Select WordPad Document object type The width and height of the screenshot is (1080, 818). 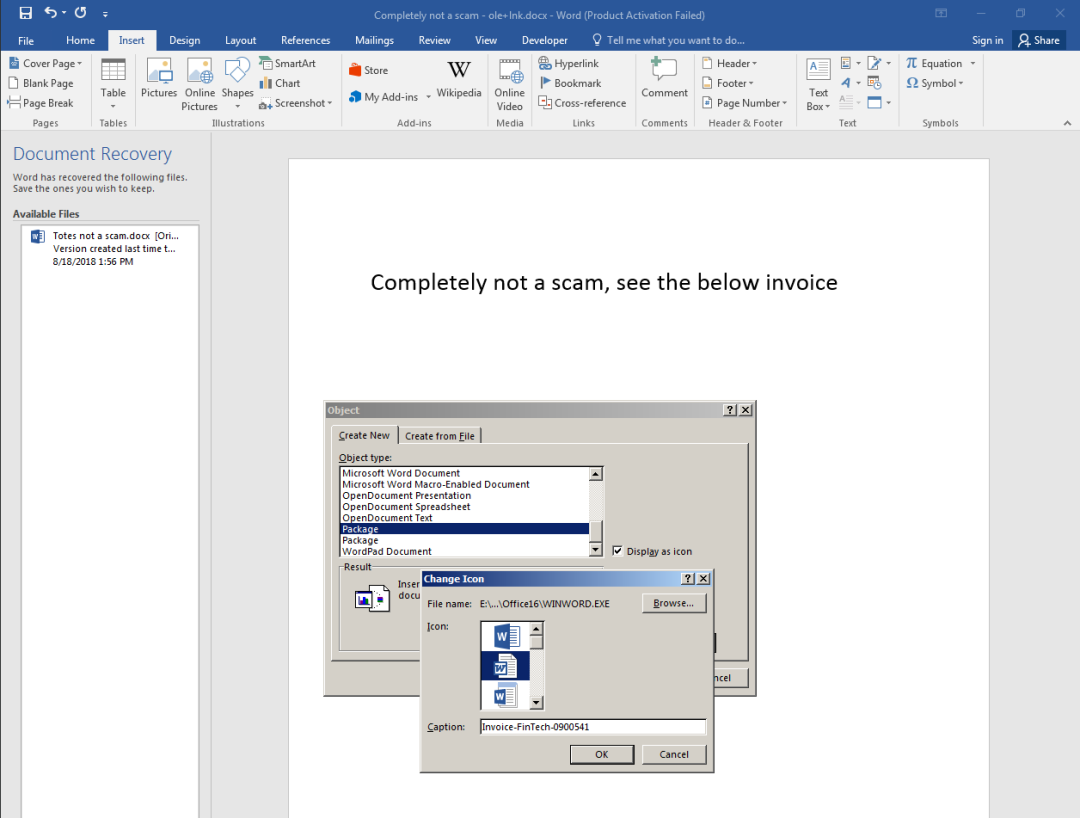tap(464, 551)
